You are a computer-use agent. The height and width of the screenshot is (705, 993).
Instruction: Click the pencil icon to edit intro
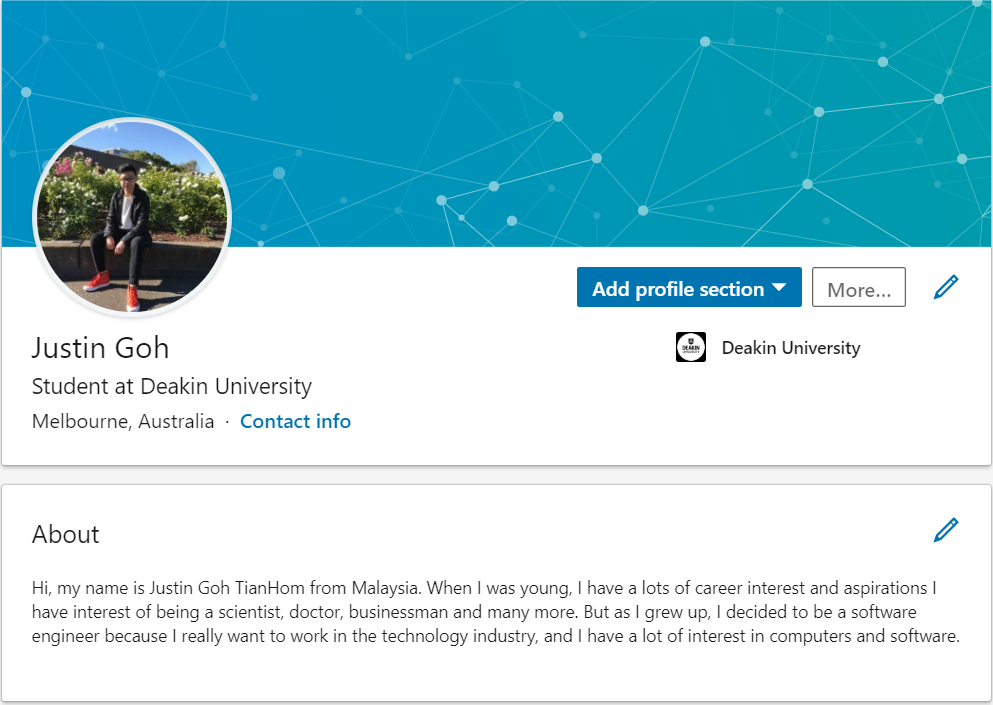(945, 288)
